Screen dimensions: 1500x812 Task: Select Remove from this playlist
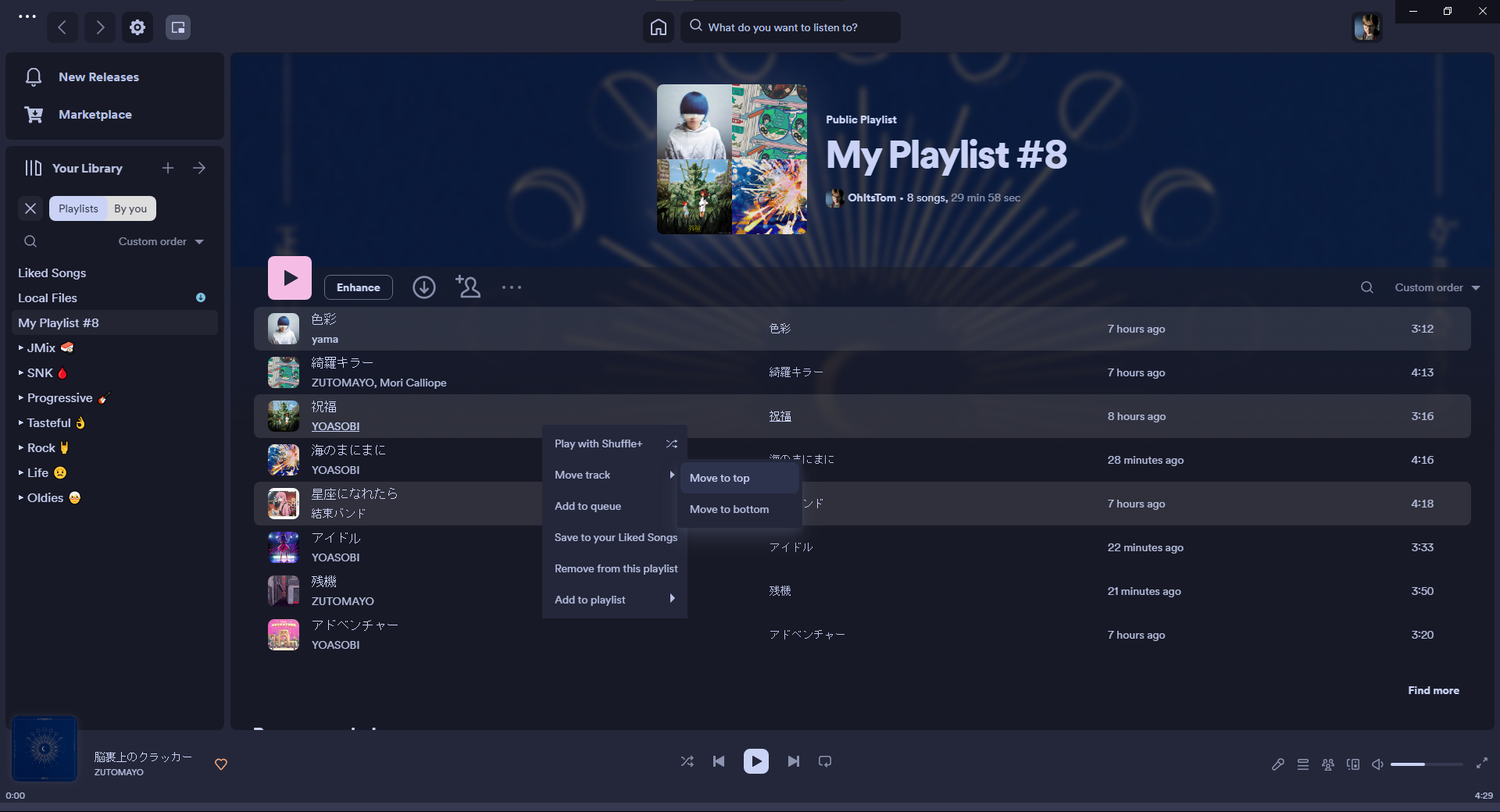click(x=615, y=568)
